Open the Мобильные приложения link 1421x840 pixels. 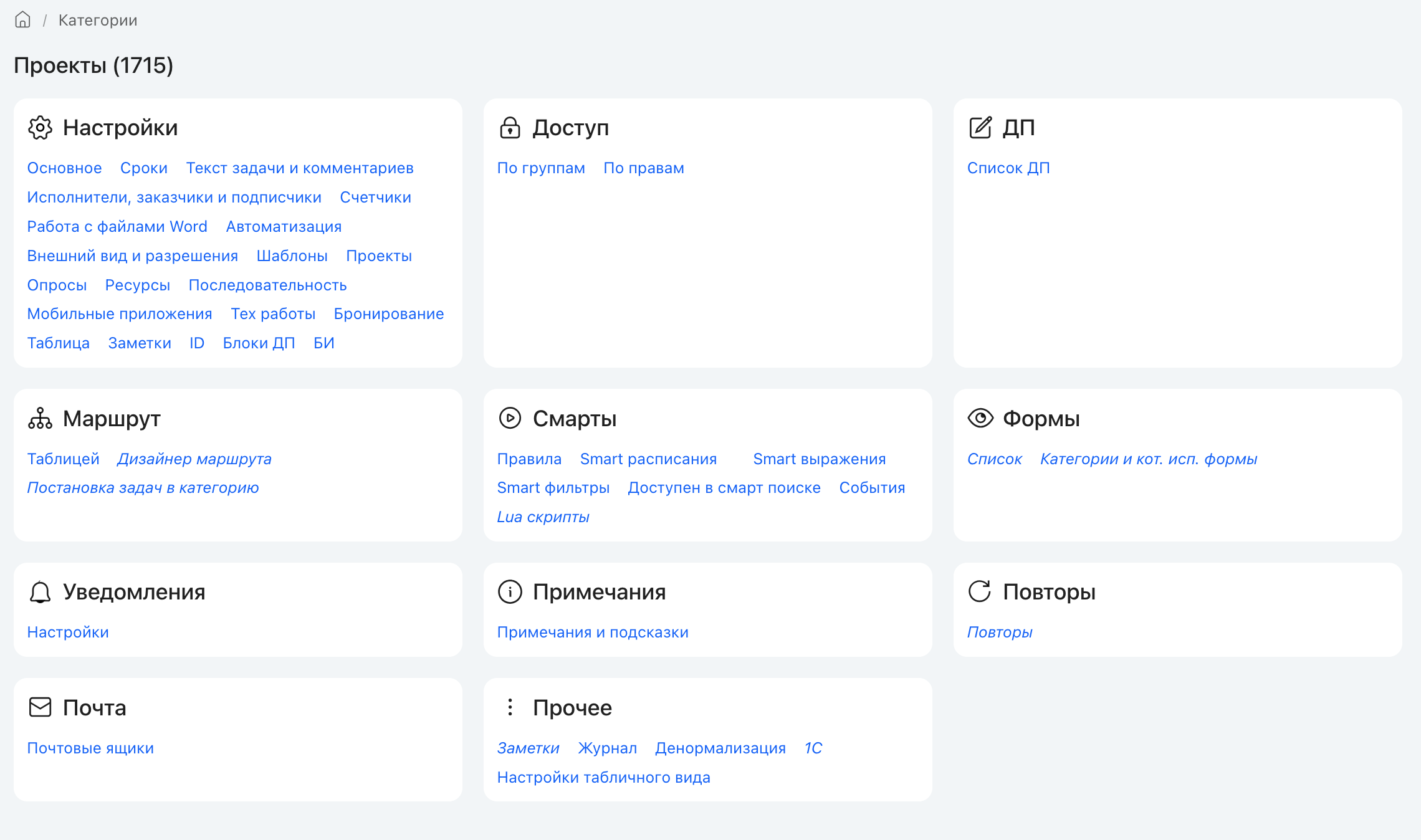click(120, 314)
